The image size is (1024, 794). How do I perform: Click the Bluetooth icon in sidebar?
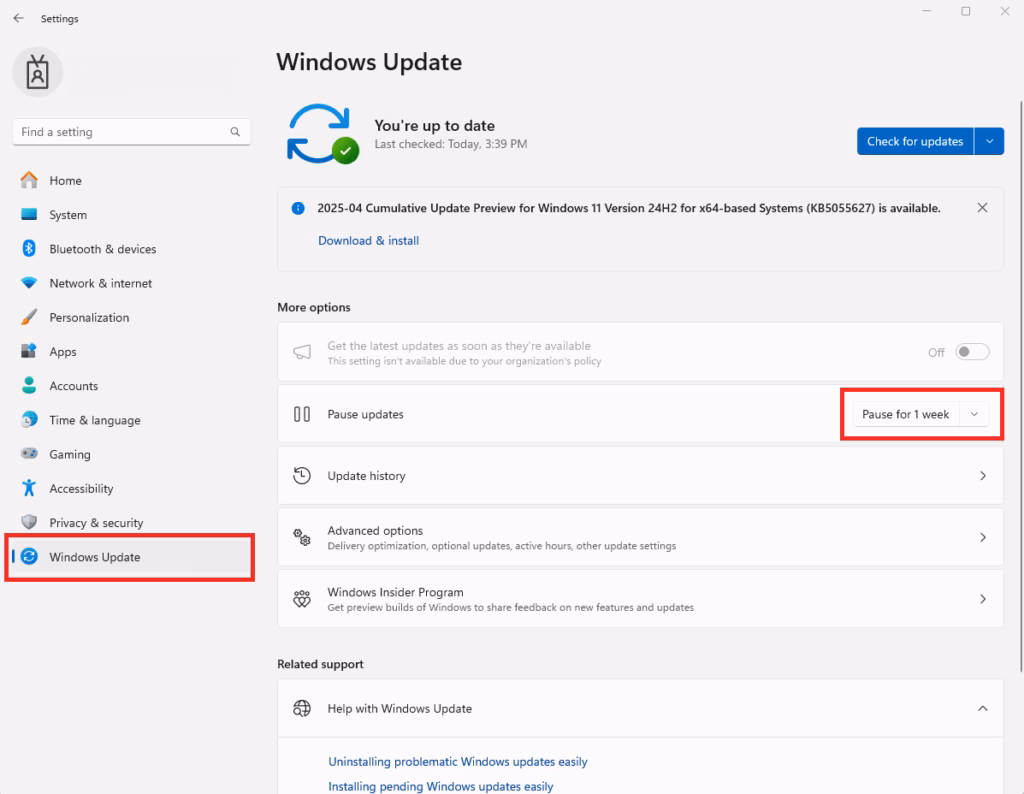(x=29, y=248)
